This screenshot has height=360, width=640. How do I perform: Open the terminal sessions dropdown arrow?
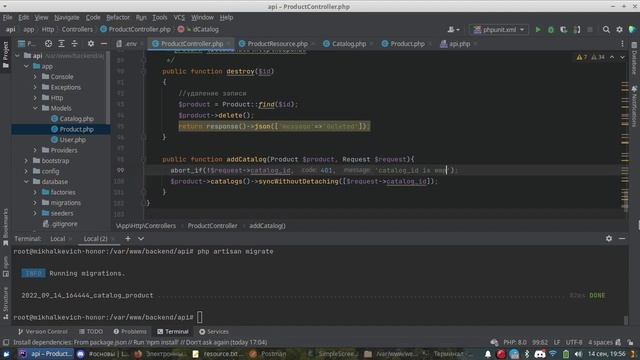click(141, 239)
